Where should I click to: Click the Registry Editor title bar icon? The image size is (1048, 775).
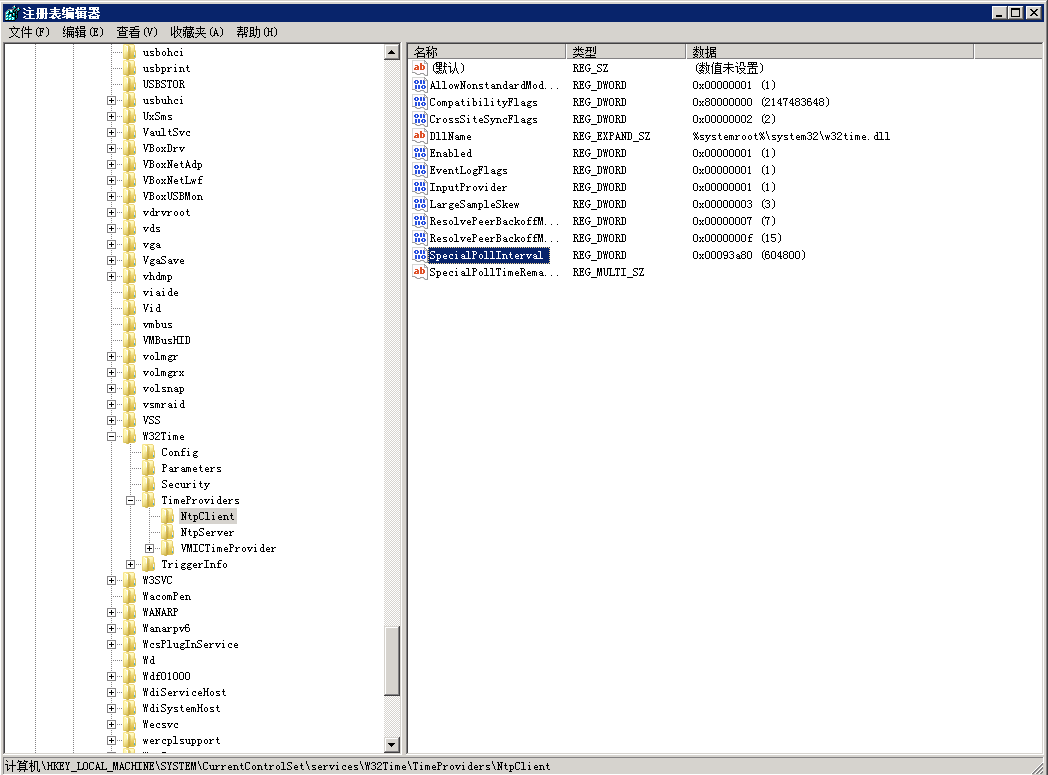click(11, 13)
